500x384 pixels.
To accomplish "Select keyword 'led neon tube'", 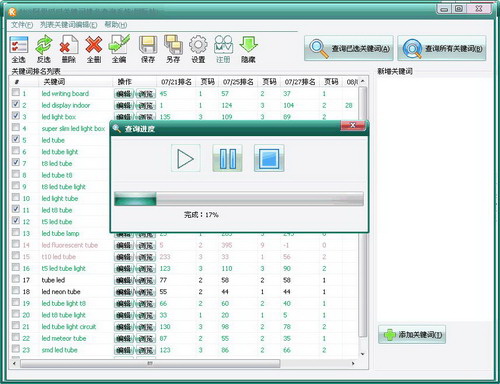I will [x=61, y=292].
